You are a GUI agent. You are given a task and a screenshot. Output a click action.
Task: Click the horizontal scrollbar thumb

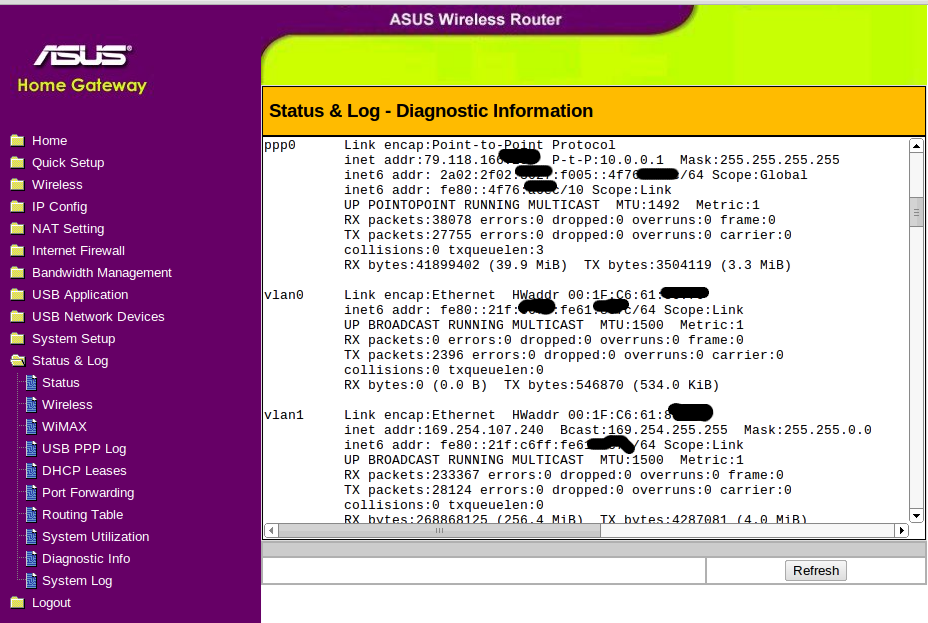439,530
